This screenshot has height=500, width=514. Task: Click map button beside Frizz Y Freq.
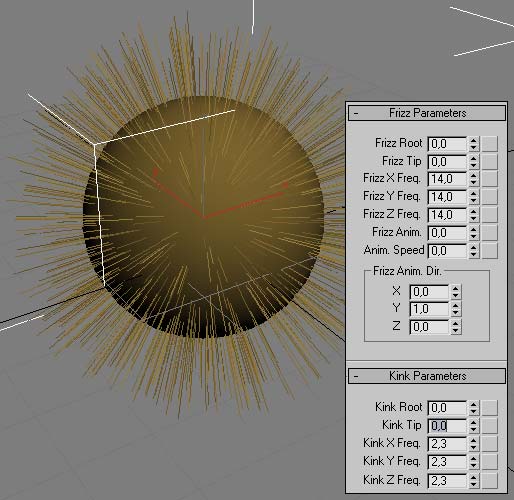tap(490, 197)
